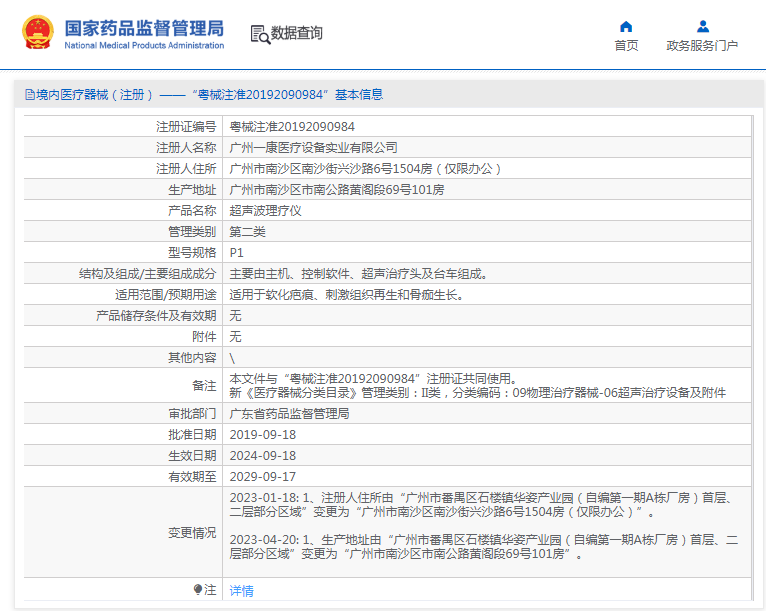Click the 注册人名称 label

point(186,147)
